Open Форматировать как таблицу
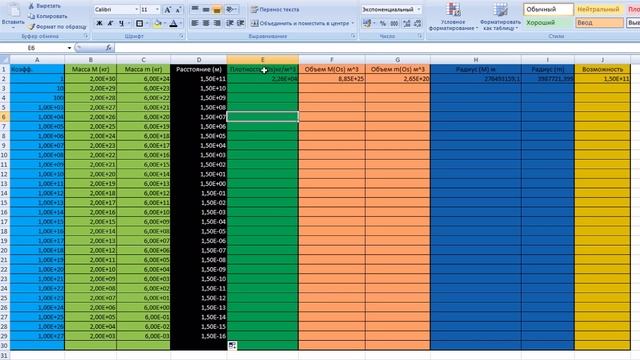The image size is (640, 360). pyautogui.click(x=500, y=16)
